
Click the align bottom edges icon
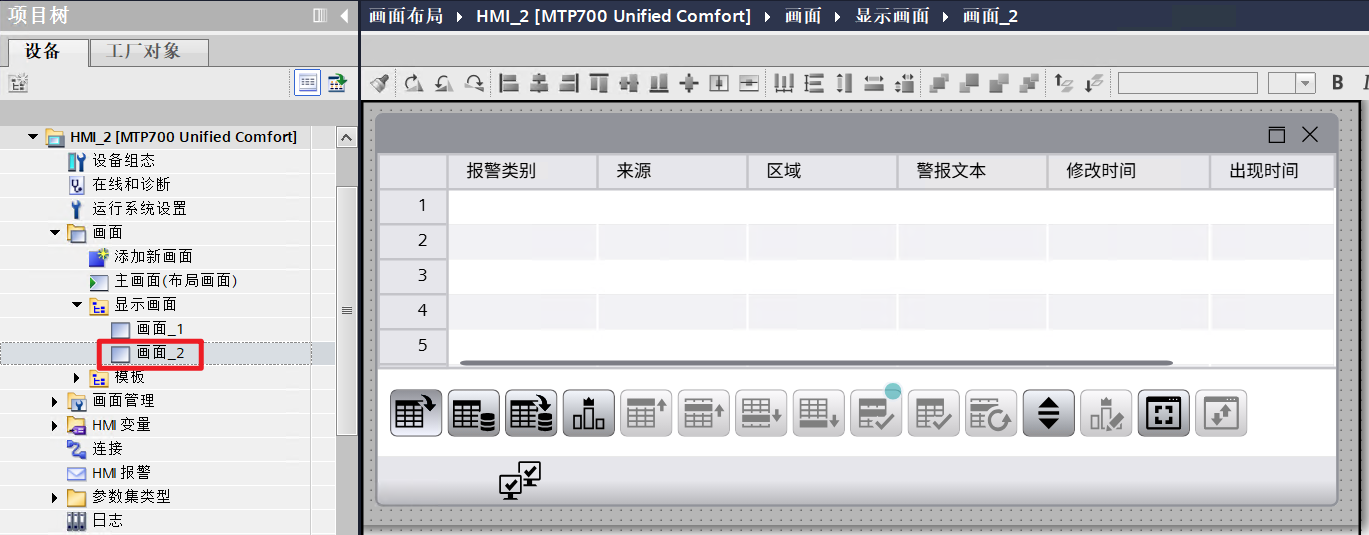click(x=659, y=83)
